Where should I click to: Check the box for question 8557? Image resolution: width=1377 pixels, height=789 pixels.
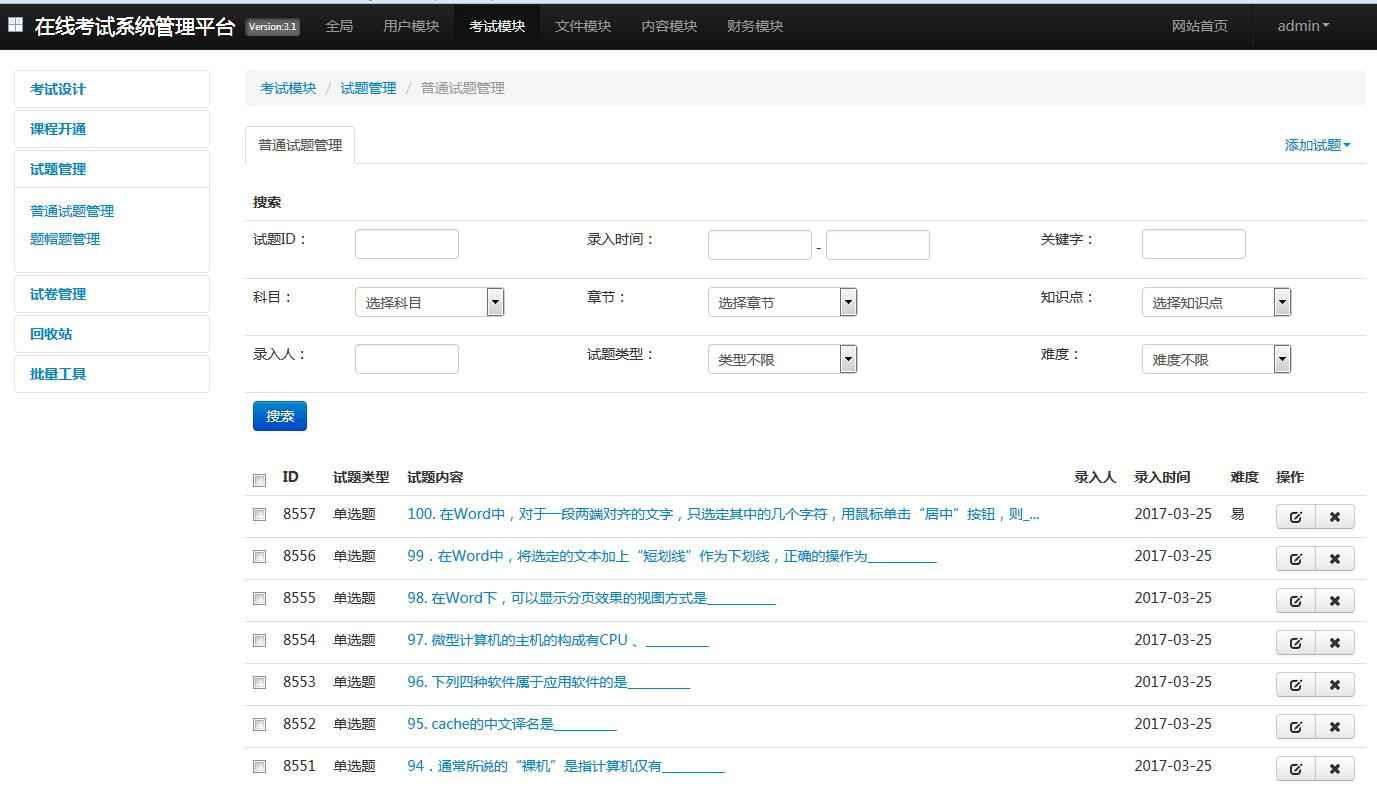[260, 515]
